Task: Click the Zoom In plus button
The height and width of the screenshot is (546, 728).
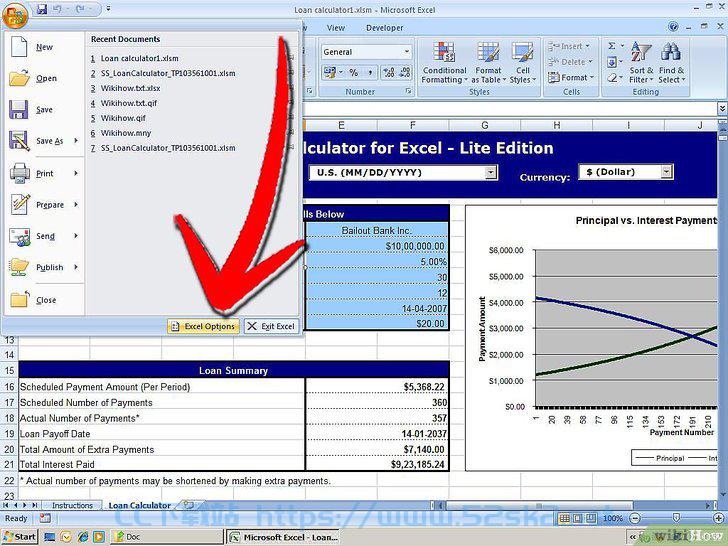Action: coord(719,518)
